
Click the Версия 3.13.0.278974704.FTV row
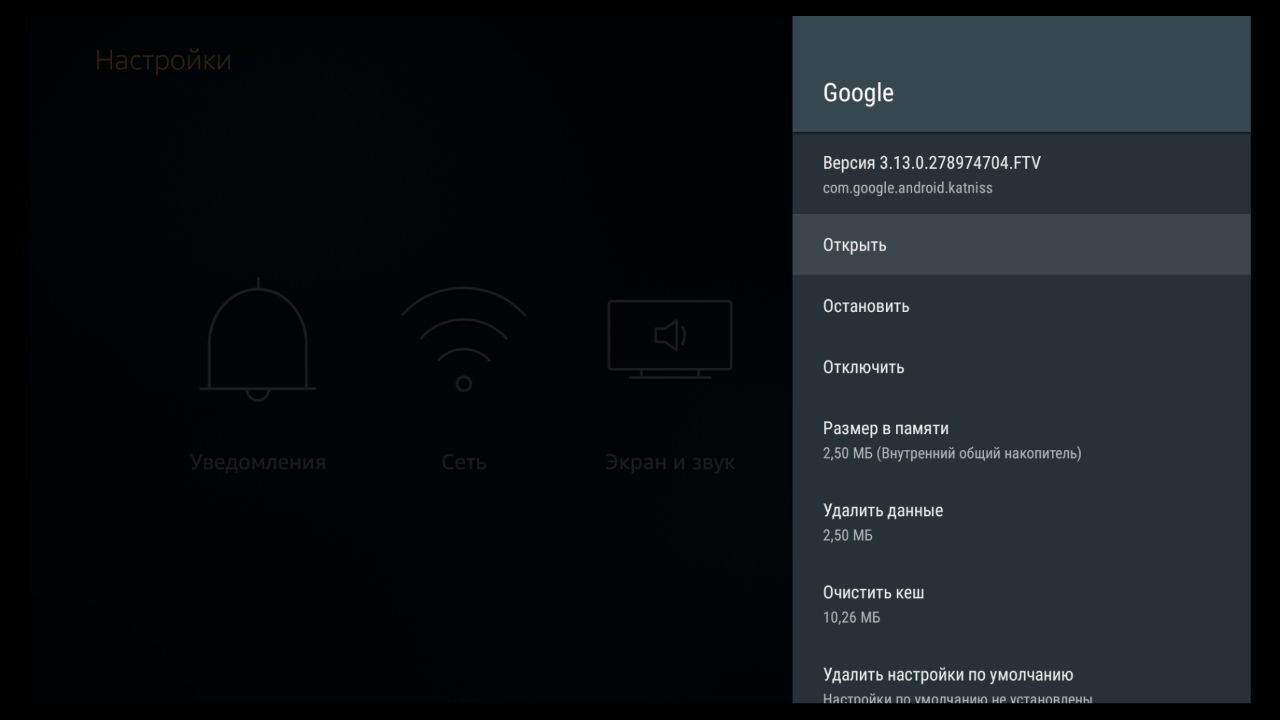coord(1021,174)
